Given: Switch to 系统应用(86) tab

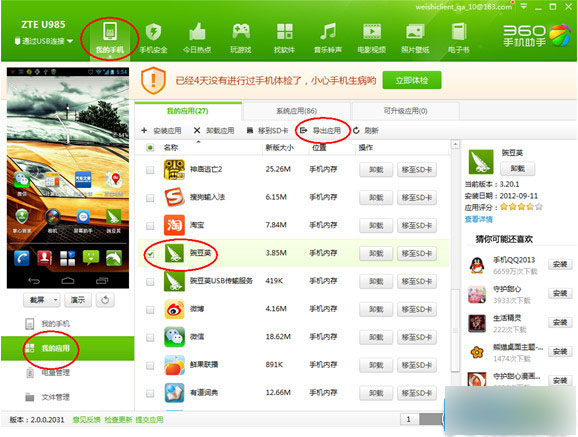Looking at the screenshot, I should click(296, 111).
